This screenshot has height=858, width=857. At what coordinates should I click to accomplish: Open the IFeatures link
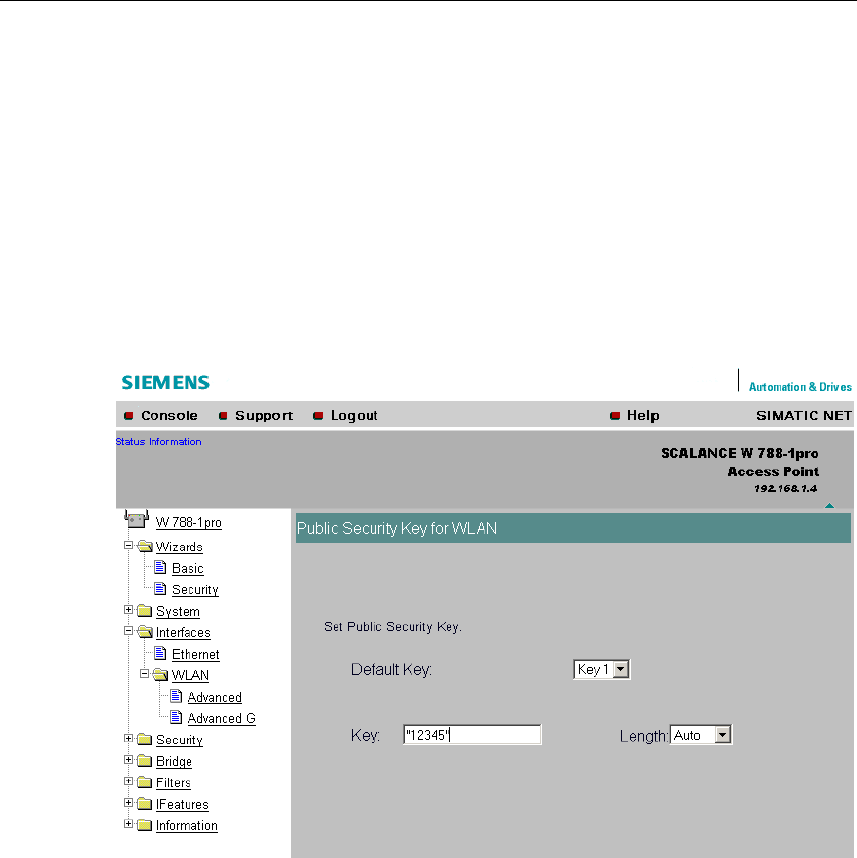[x=182, y=804]
